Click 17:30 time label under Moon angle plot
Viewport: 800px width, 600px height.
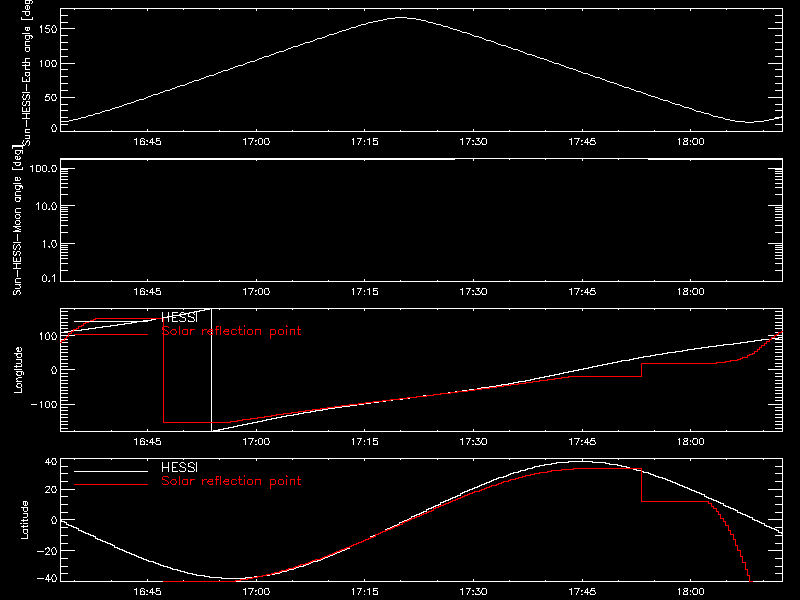[x=473, y=292]
